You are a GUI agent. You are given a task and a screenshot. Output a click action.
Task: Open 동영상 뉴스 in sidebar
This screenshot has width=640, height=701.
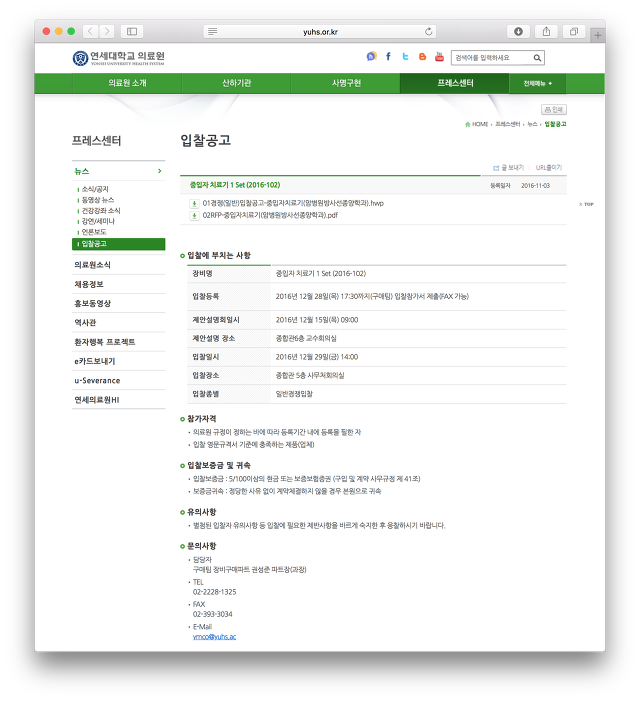coord(97,200)
